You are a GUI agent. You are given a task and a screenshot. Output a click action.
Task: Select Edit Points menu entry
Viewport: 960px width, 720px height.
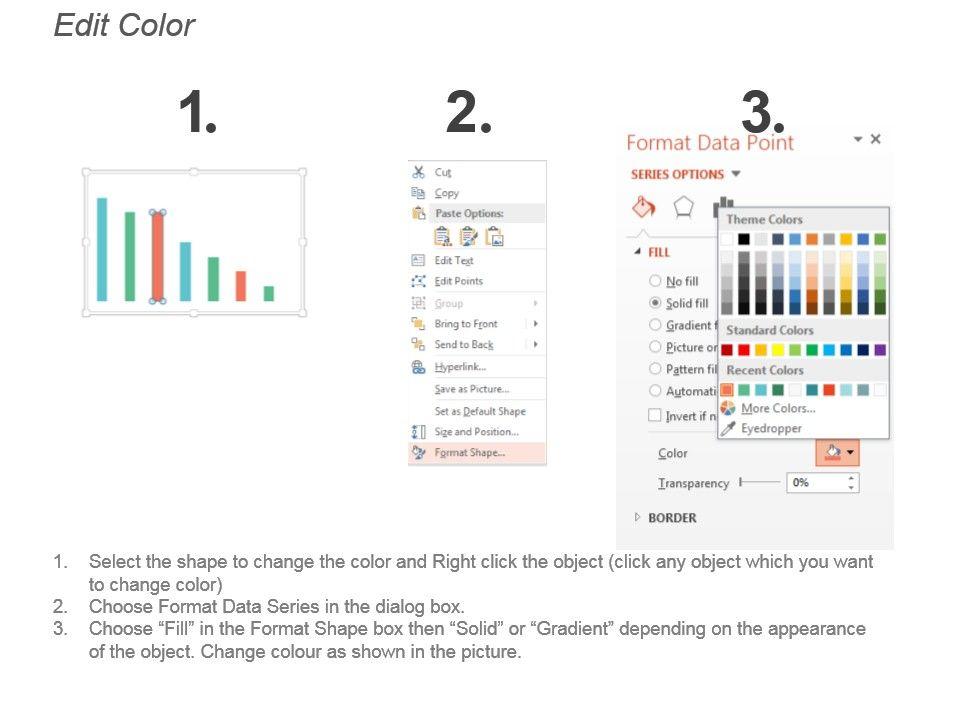pos(458,281)
